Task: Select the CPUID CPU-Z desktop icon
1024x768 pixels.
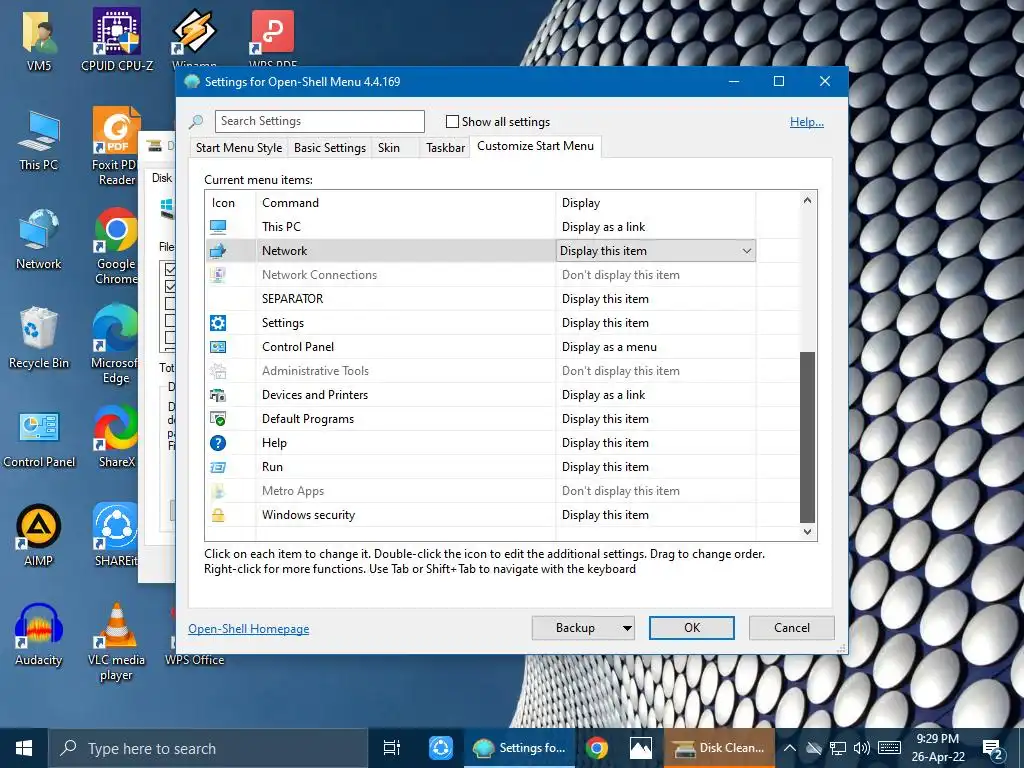Action: pyautogui.click(x=117, y=39)
